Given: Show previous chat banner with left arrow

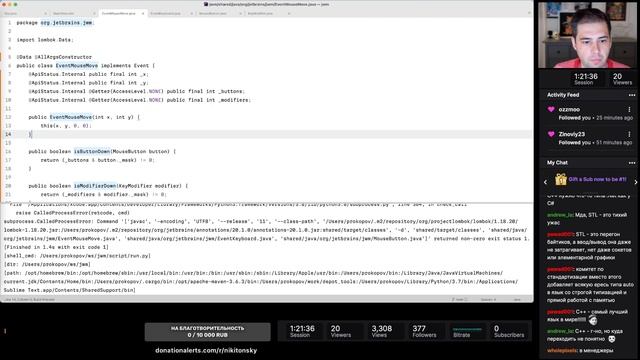Looking at the screenshot, I should 546,182.
